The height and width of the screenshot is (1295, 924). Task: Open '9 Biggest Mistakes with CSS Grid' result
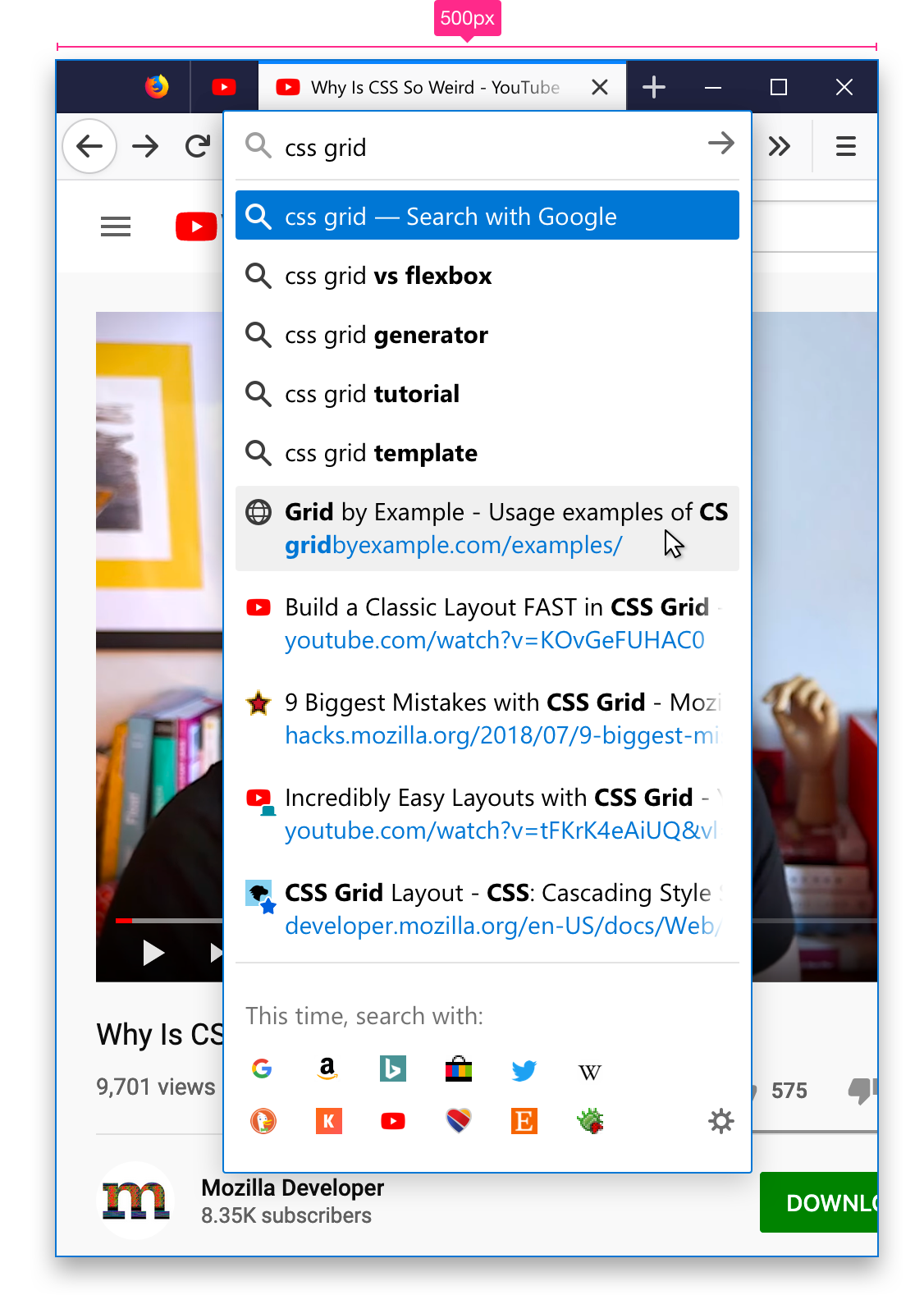tap(487, 719)
